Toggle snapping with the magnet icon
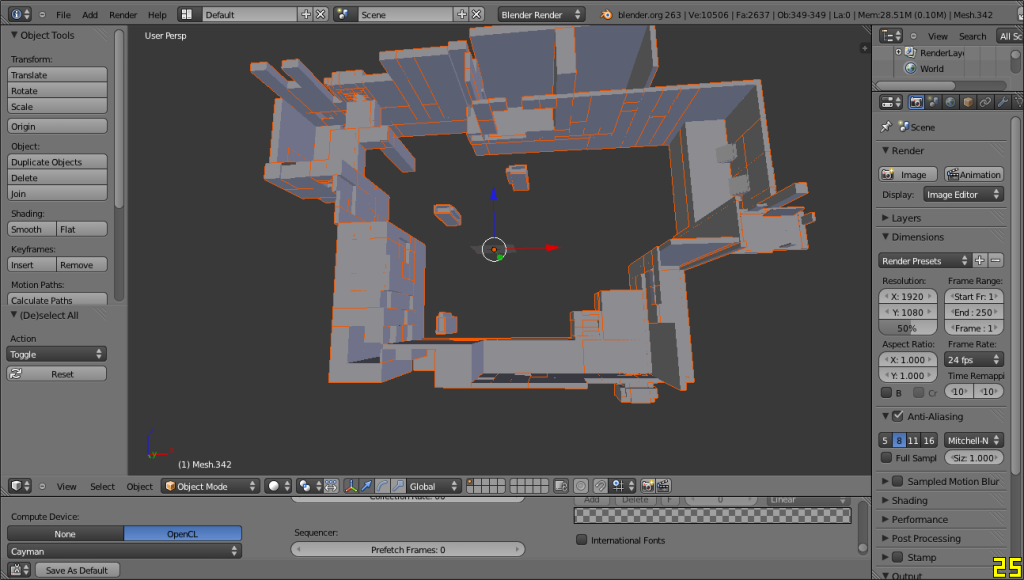This screenshot has width=1024, height=580. click(x=603, y=486)
